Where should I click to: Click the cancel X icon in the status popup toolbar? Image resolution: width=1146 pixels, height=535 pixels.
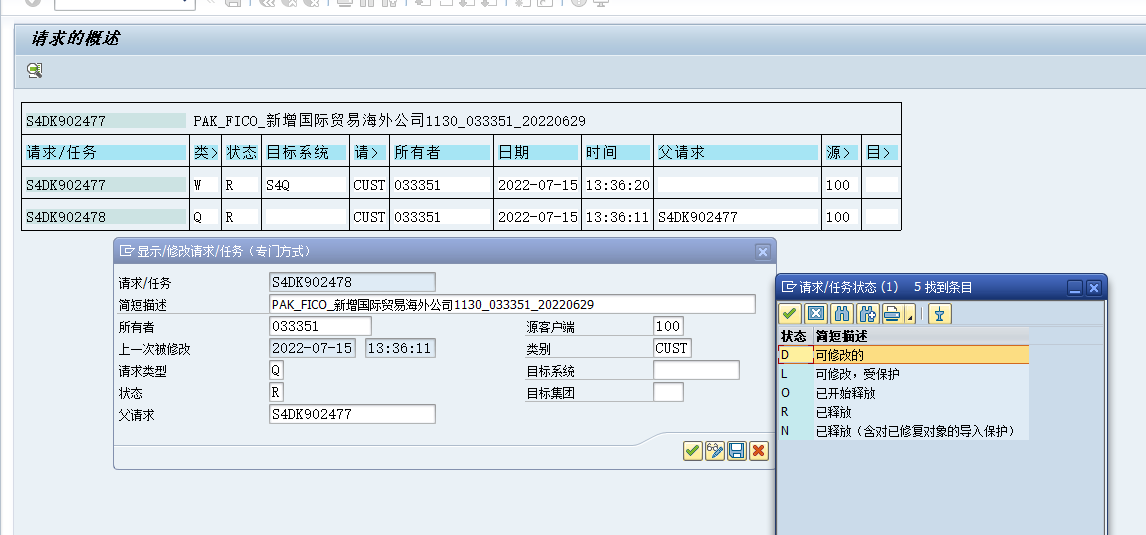(x=816, y=314)
